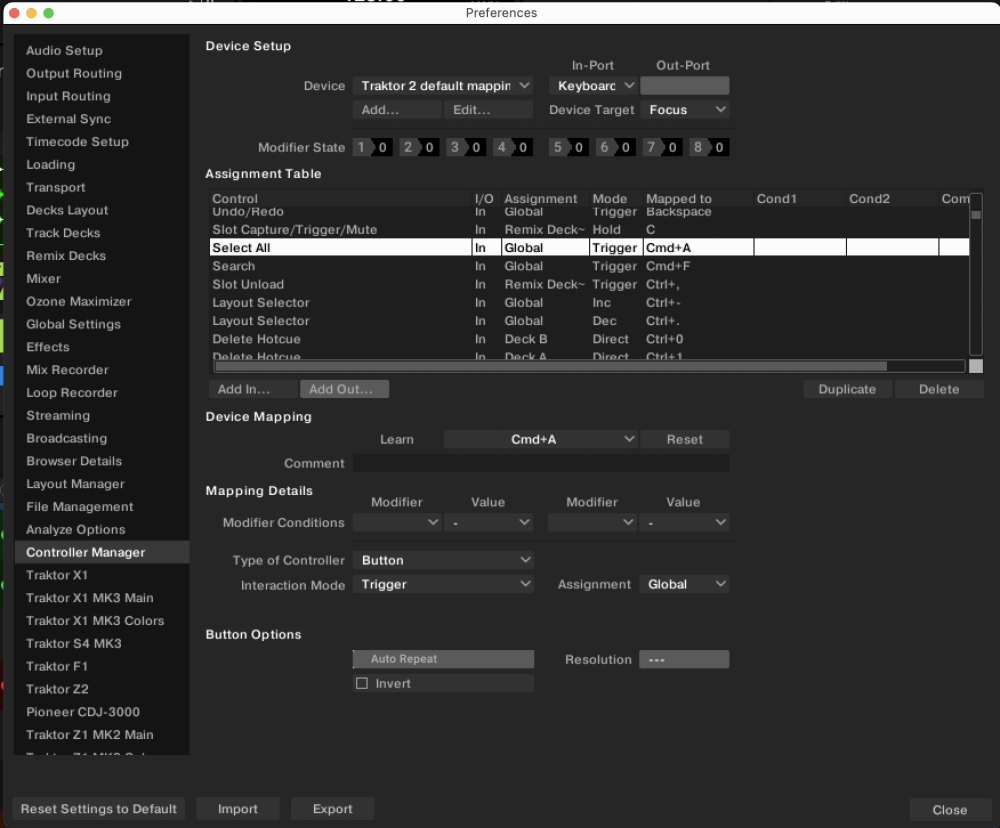Open Timecode Setup page
Image resolution: width=1000 pixels, height=828 pixels.
[77, 142]
